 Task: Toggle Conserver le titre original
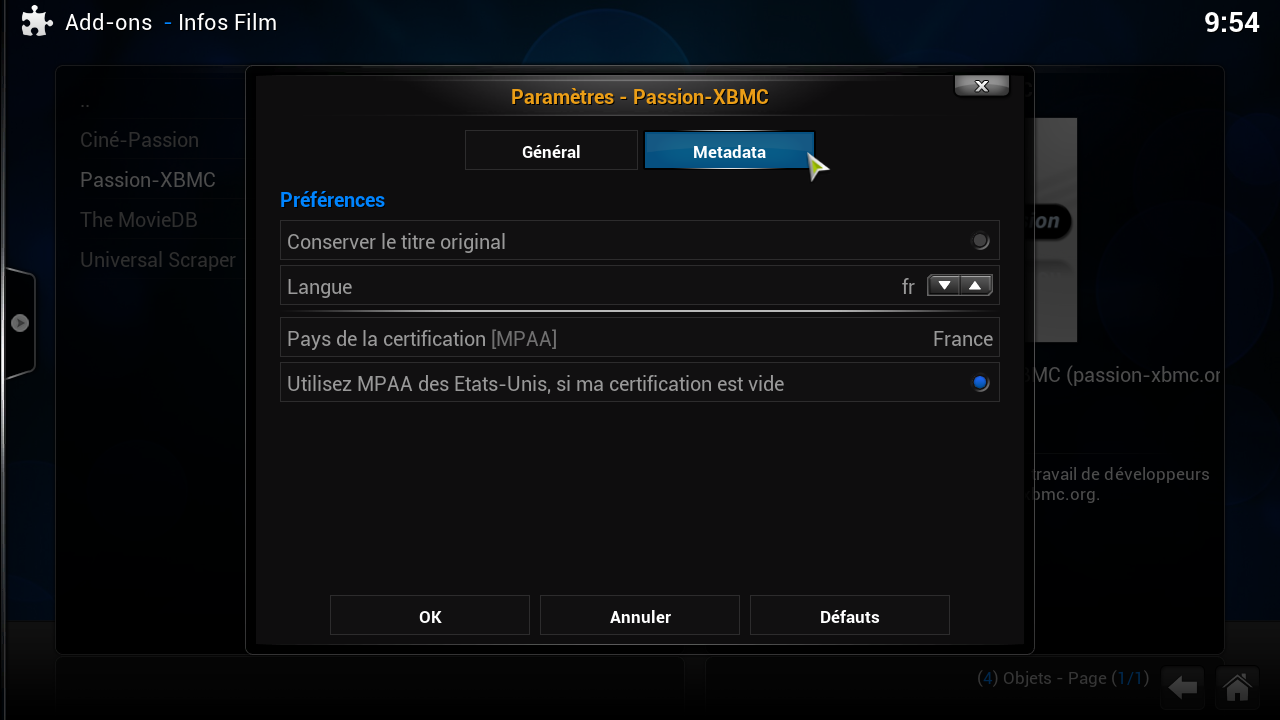(x=980, y=241)
